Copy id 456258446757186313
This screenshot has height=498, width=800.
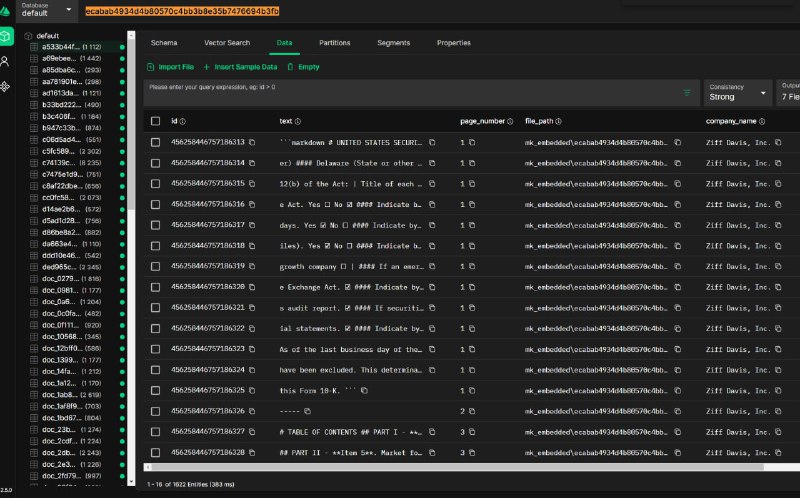pyautogui.click(x=252, y=142)
